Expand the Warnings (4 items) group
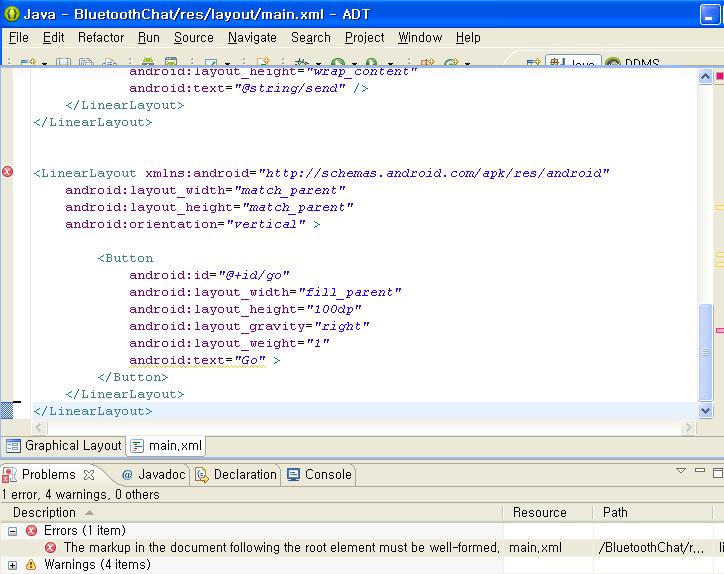 click(12, 565)
